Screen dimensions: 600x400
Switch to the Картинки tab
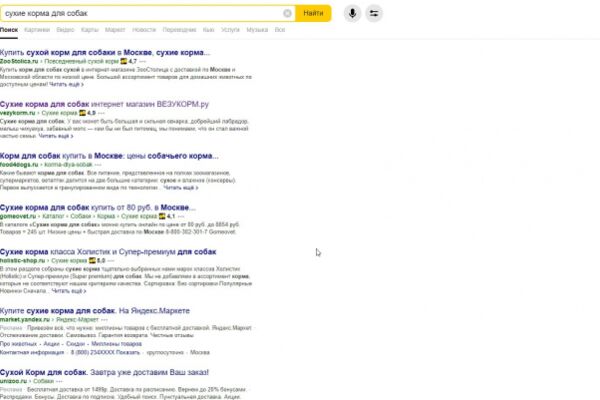click(37, 30)
